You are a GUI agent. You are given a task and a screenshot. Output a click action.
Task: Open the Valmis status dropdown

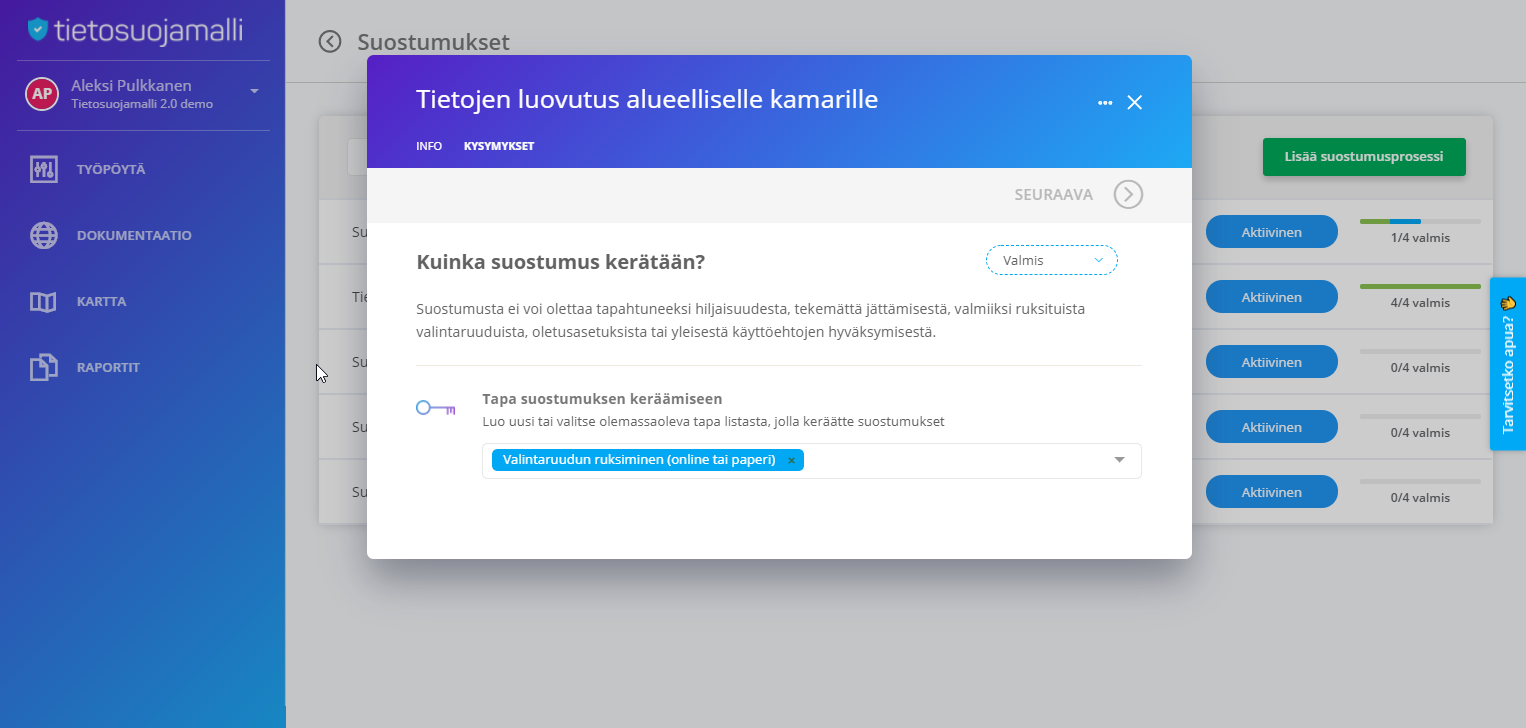(1052, 260)
